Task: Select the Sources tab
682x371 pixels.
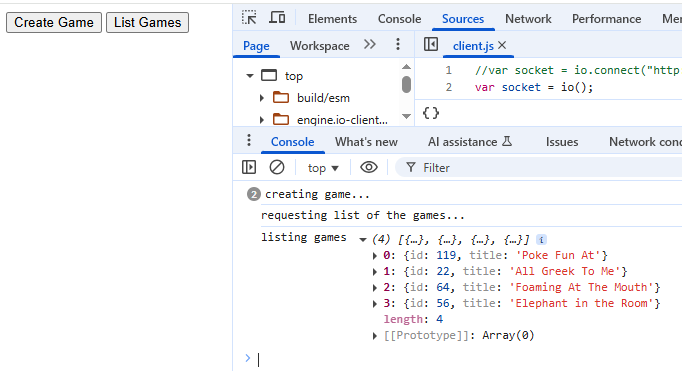Action: (x=463, y=19)
